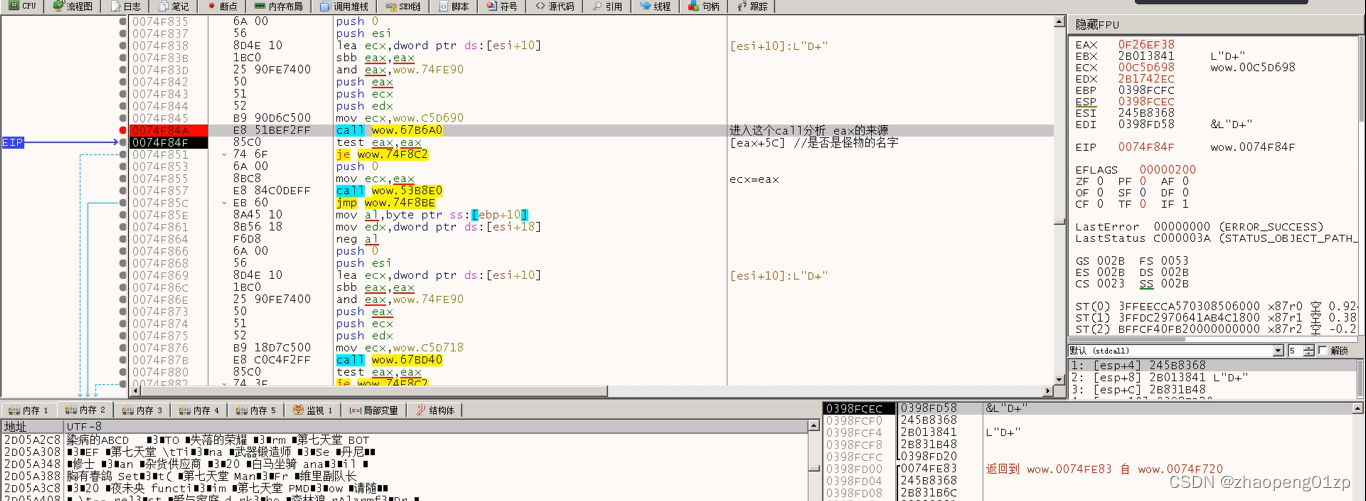The width and height of the screenshot is (1366, 501).
Task: Open the 引用 references tab
Action: (606, 6)
